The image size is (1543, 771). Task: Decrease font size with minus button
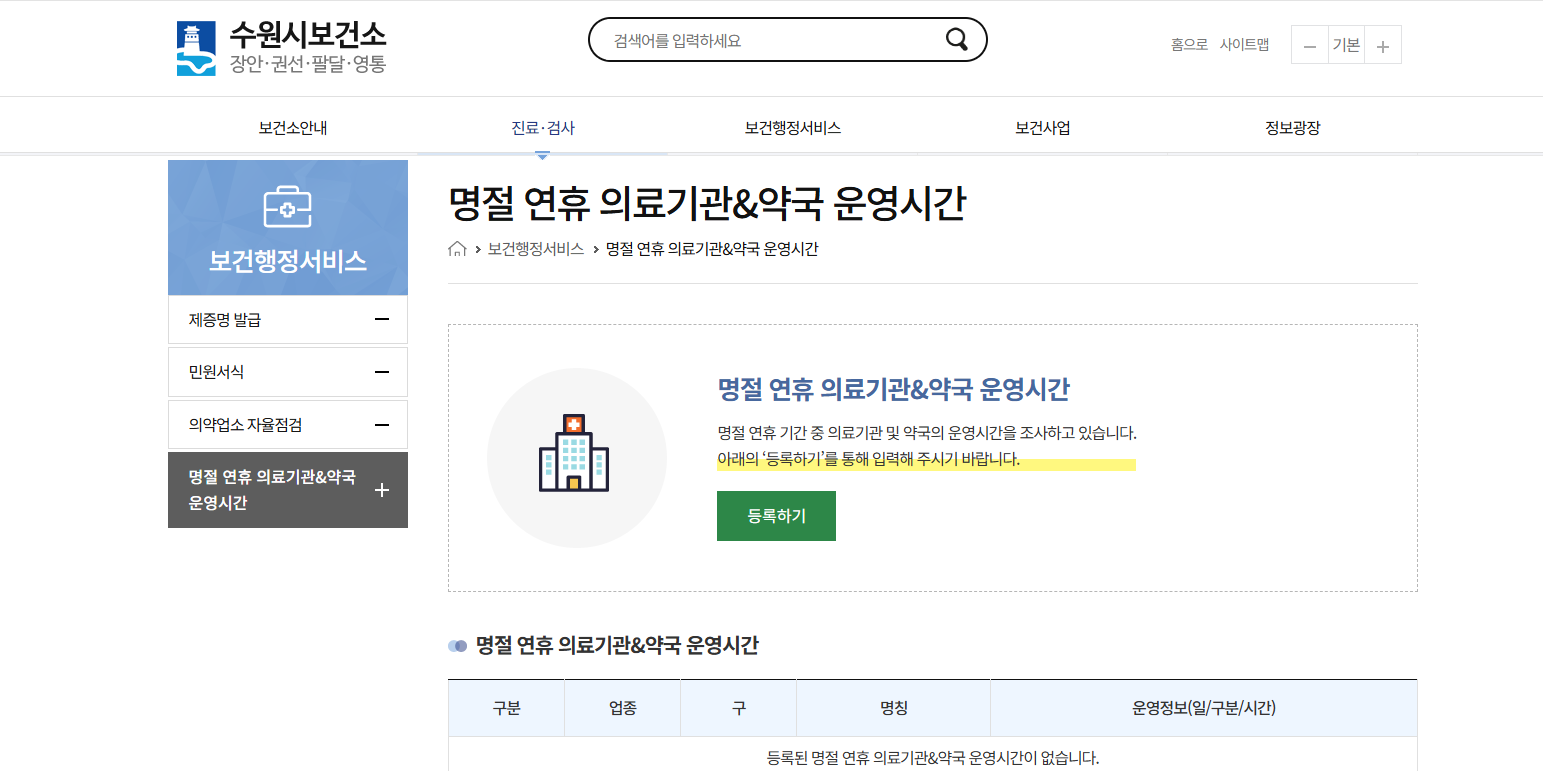(x=1310, y=46)
